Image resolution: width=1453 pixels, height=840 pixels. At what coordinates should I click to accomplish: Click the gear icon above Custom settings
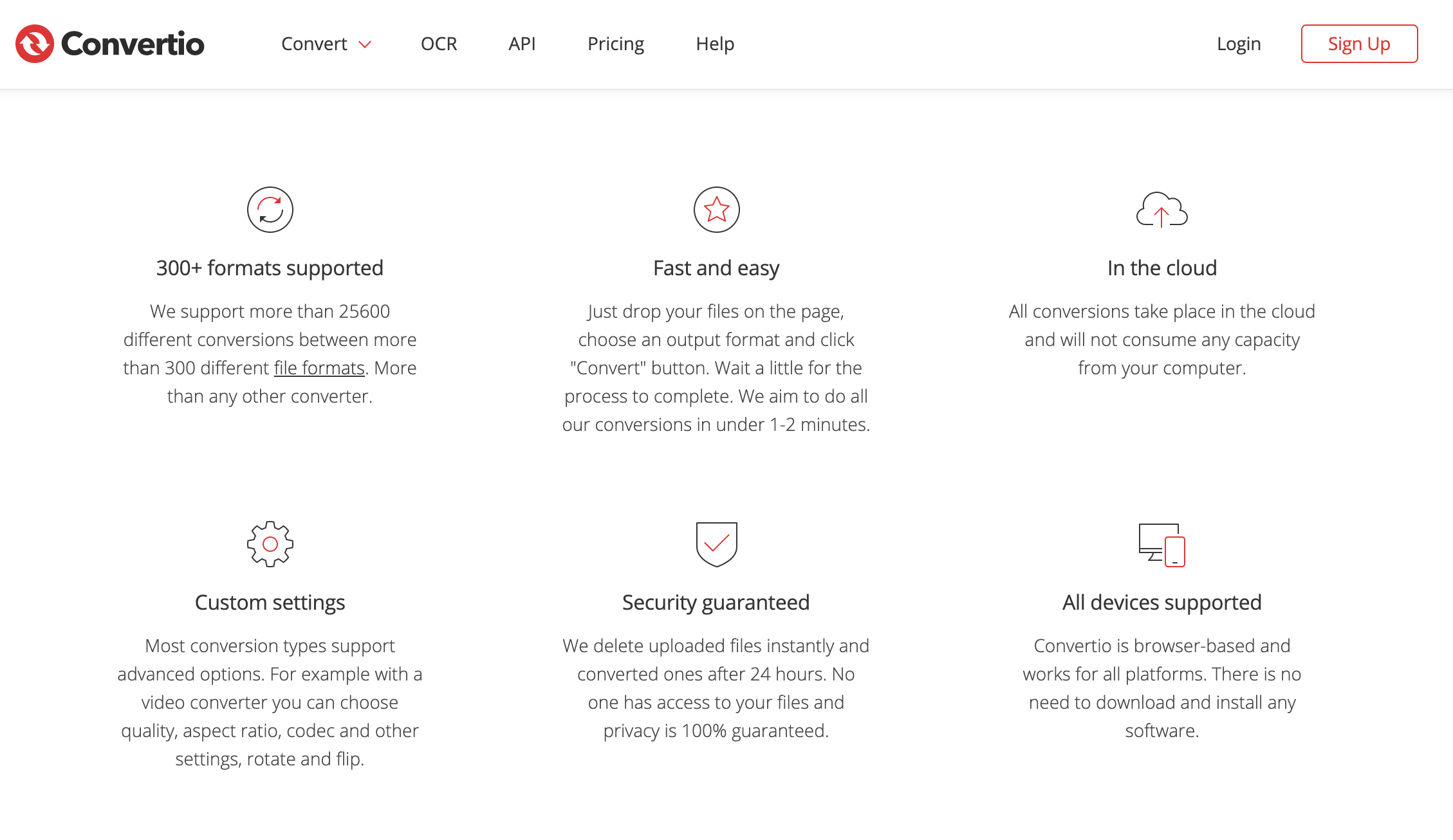coord(269,543)
